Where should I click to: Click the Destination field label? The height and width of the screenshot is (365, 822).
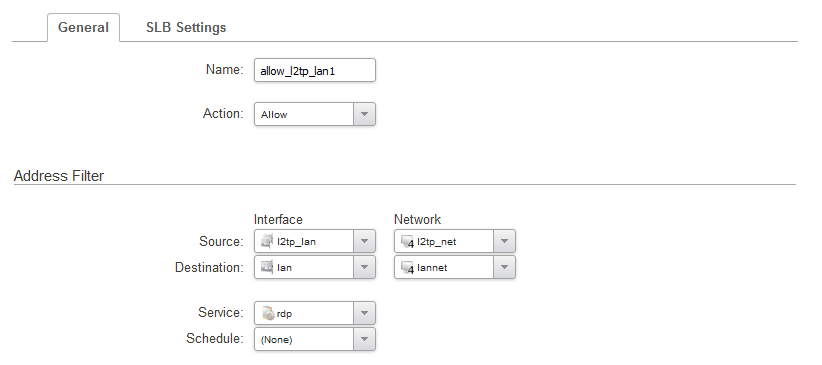pos(209,267)
